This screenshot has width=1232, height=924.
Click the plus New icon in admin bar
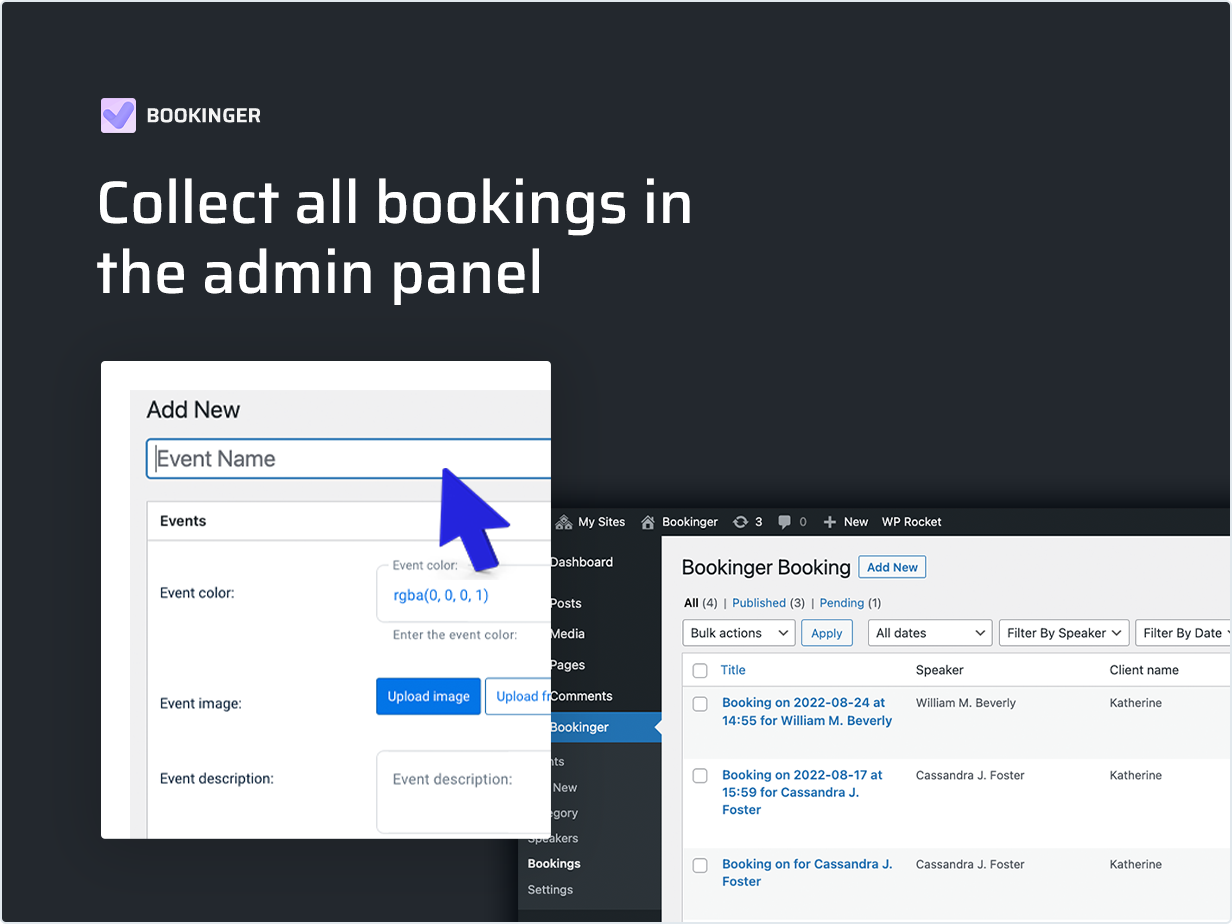click(829, 522)
